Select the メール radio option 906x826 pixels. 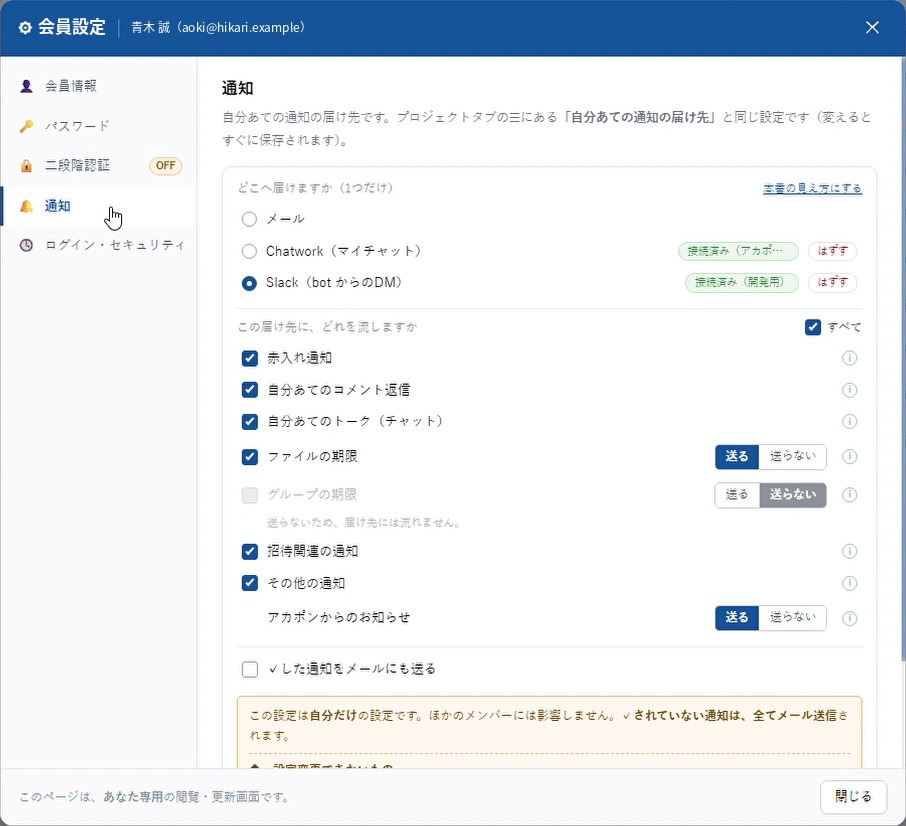(x=249, y=219)
